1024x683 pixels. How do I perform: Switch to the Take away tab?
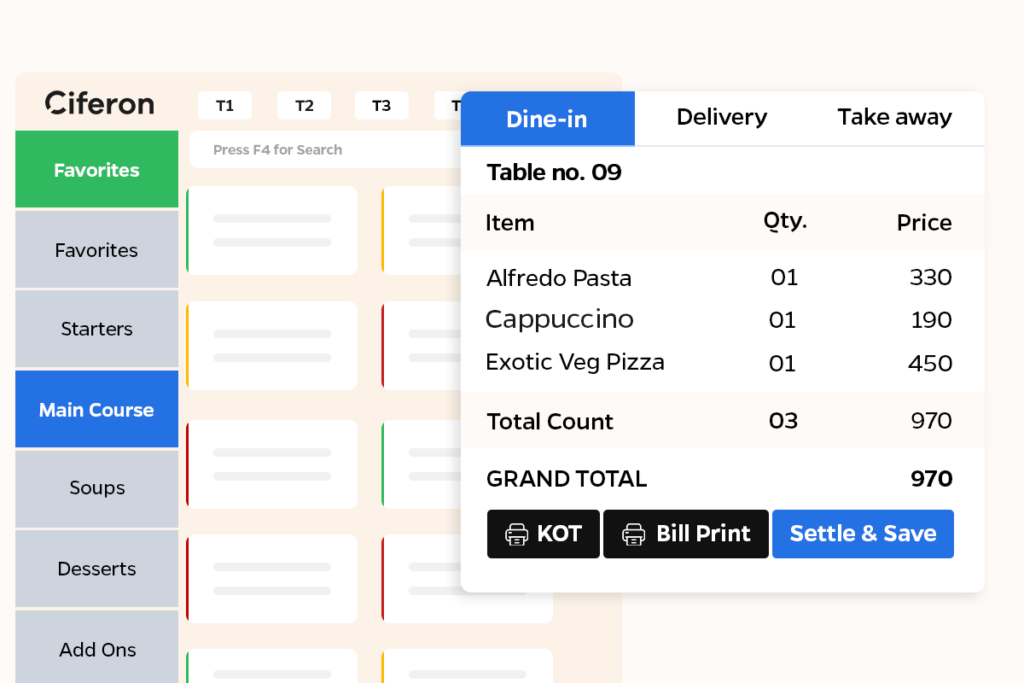click(895, 118)
